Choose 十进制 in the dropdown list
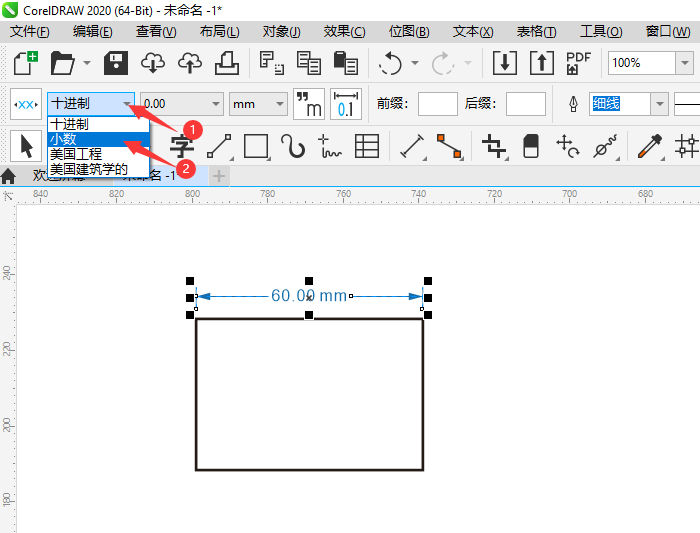The width and height of the screenshot is (700, 533). 98,124
